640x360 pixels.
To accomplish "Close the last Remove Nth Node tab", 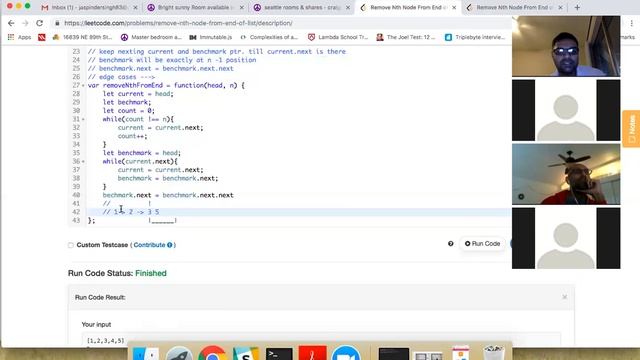I will click(560, 7).
